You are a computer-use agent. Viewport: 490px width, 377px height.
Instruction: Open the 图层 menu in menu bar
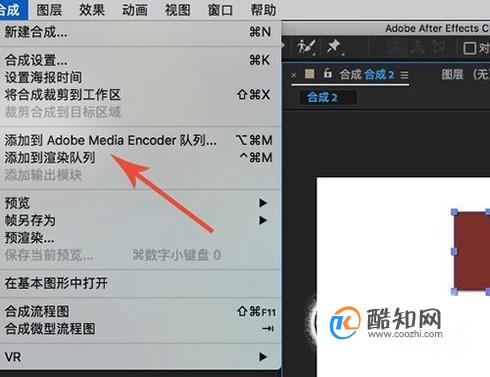[49, 10]
